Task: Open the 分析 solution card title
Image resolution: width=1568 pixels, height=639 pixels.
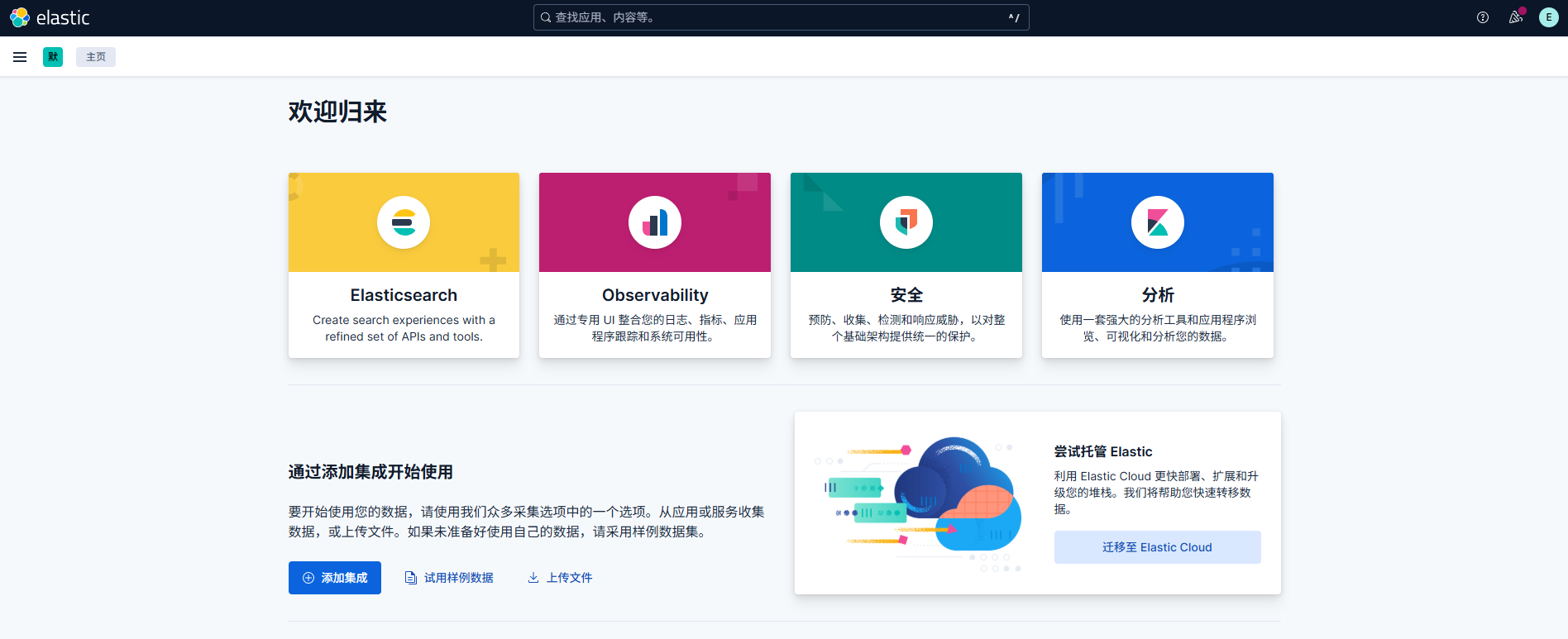Action: tap(1158, 295)
